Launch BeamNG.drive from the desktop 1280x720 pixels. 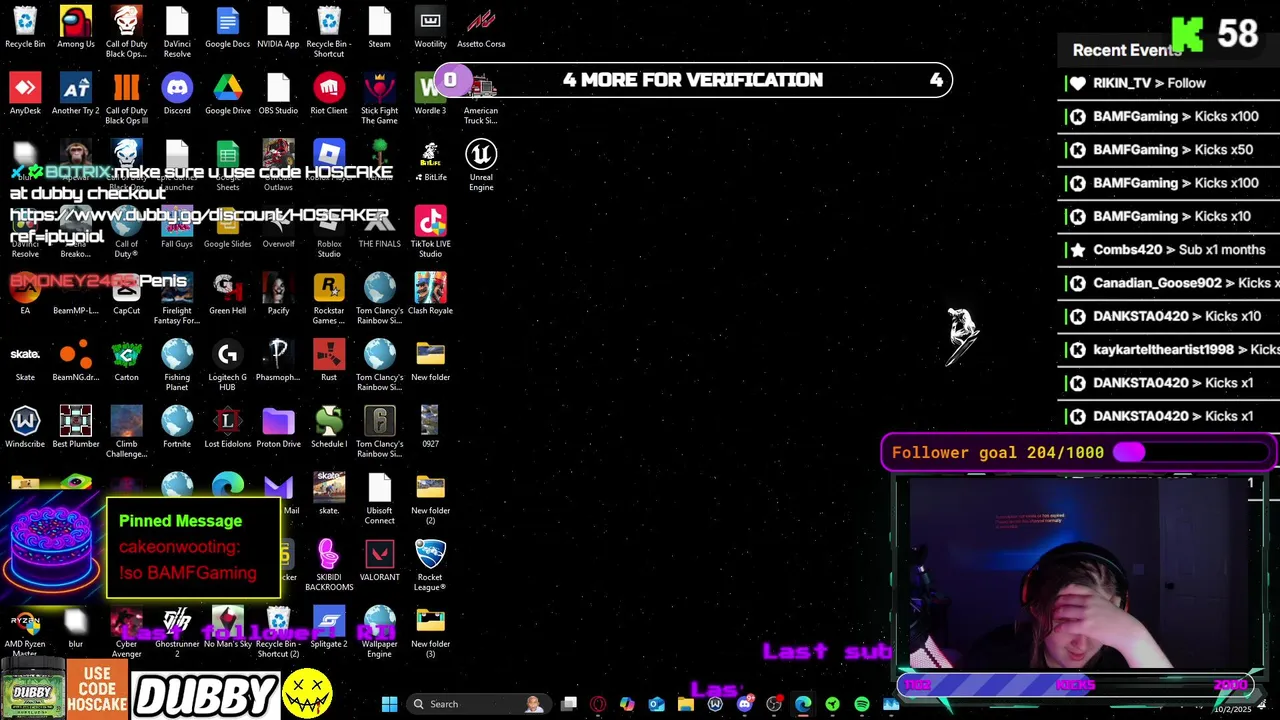pyautogui.click(x=76, y=360)
